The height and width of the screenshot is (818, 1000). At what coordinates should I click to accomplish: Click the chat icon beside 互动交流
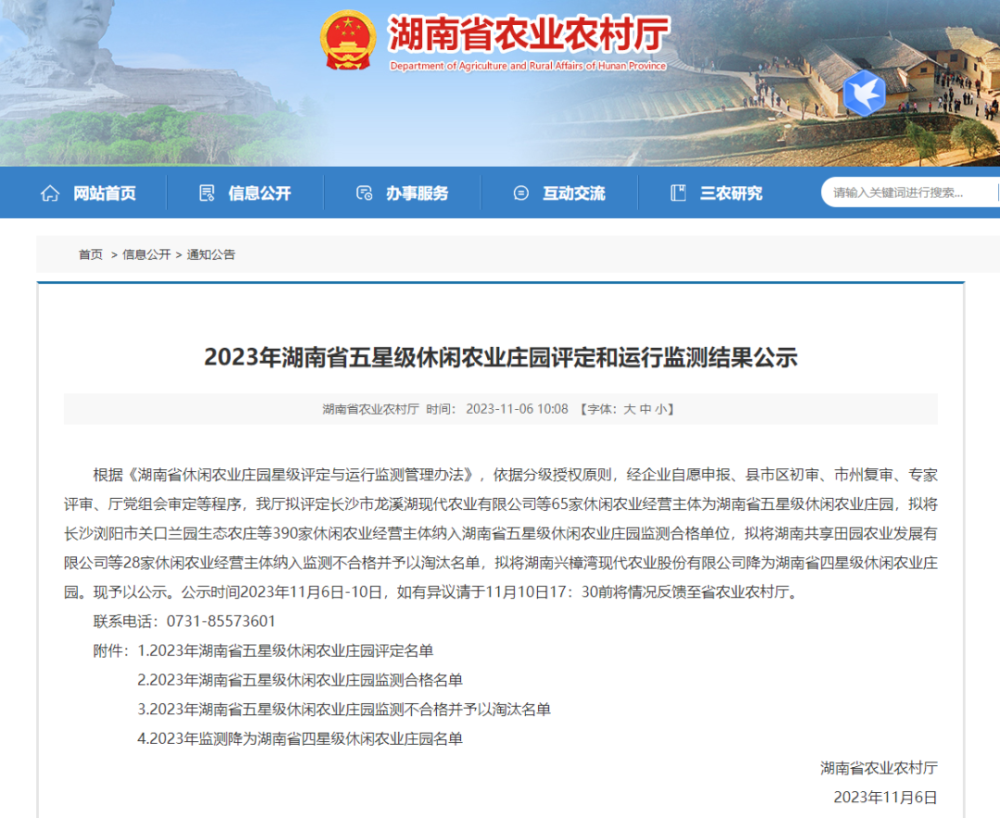[x=521, y=193]
